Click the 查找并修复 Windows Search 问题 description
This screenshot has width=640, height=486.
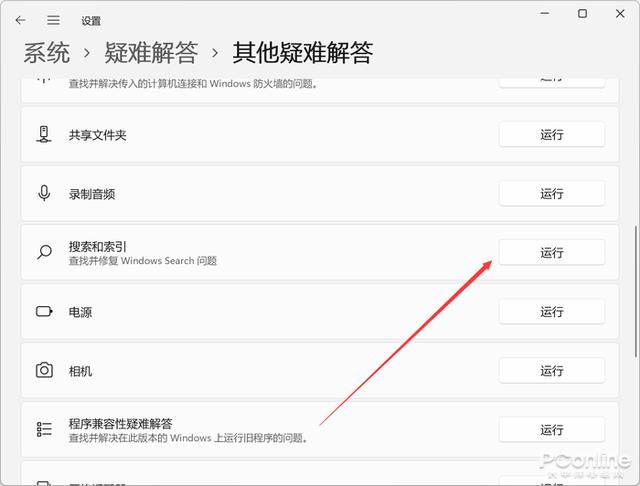tap(142, 261)
